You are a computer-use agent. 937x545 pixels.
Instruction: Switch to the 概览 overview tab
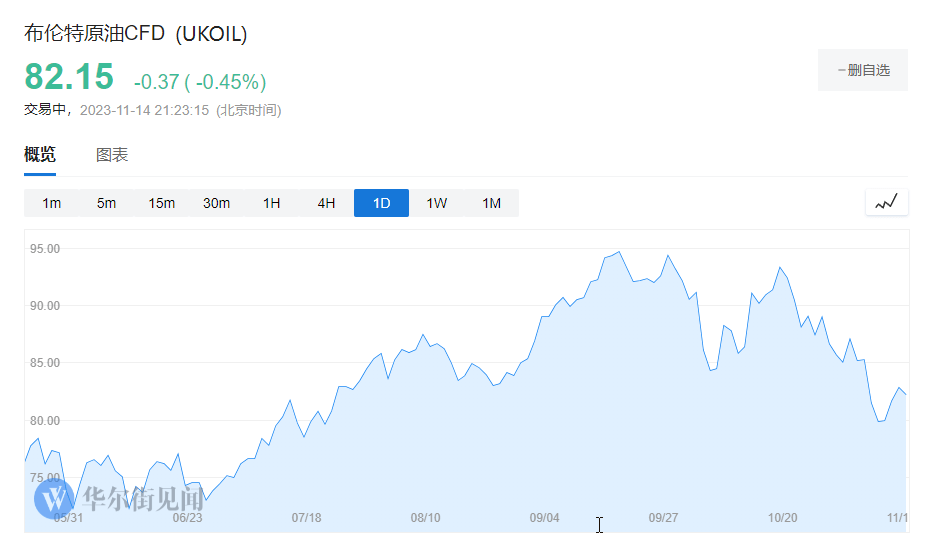[x=40, y=155]
